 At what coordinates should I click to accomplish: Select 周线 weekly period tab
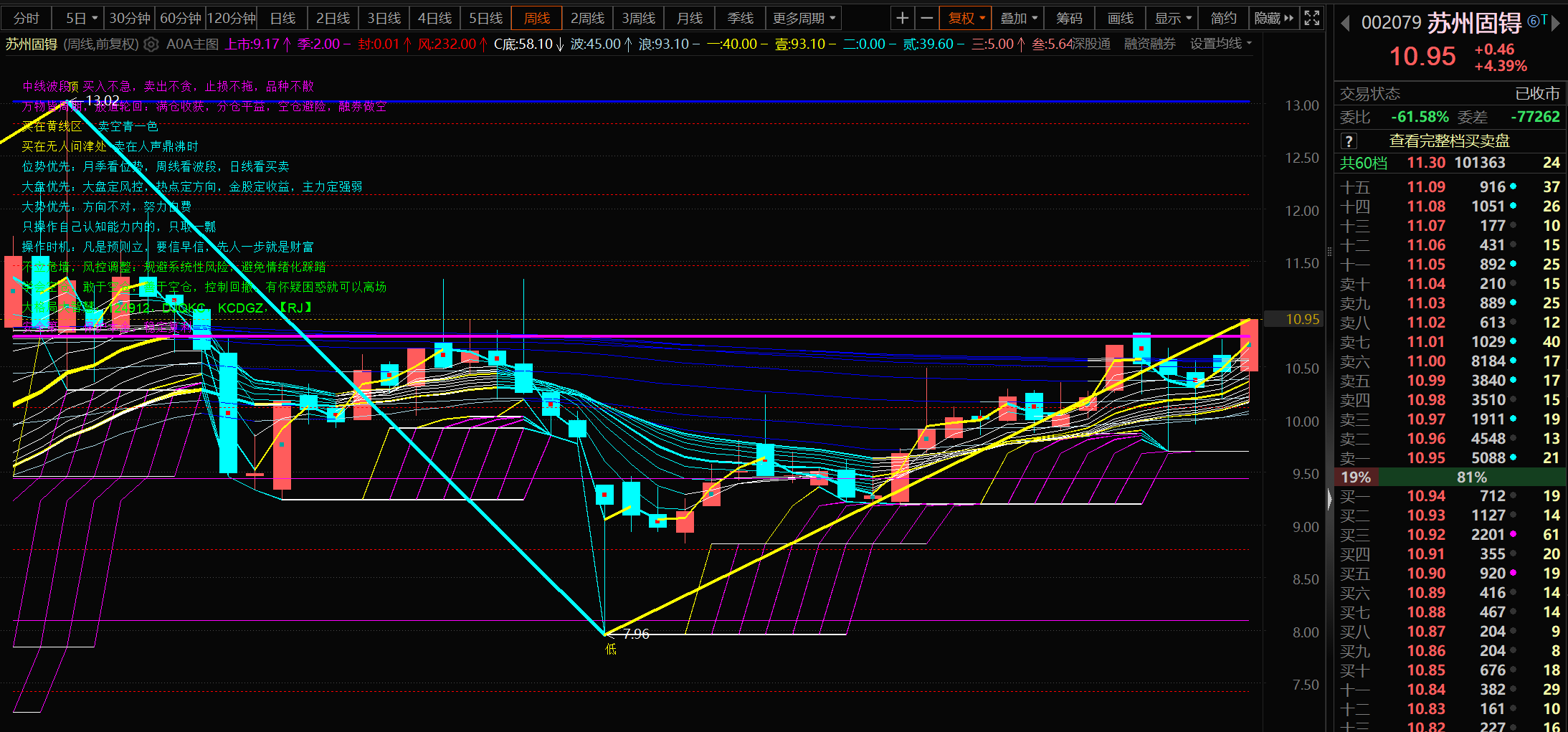(537, 18)
